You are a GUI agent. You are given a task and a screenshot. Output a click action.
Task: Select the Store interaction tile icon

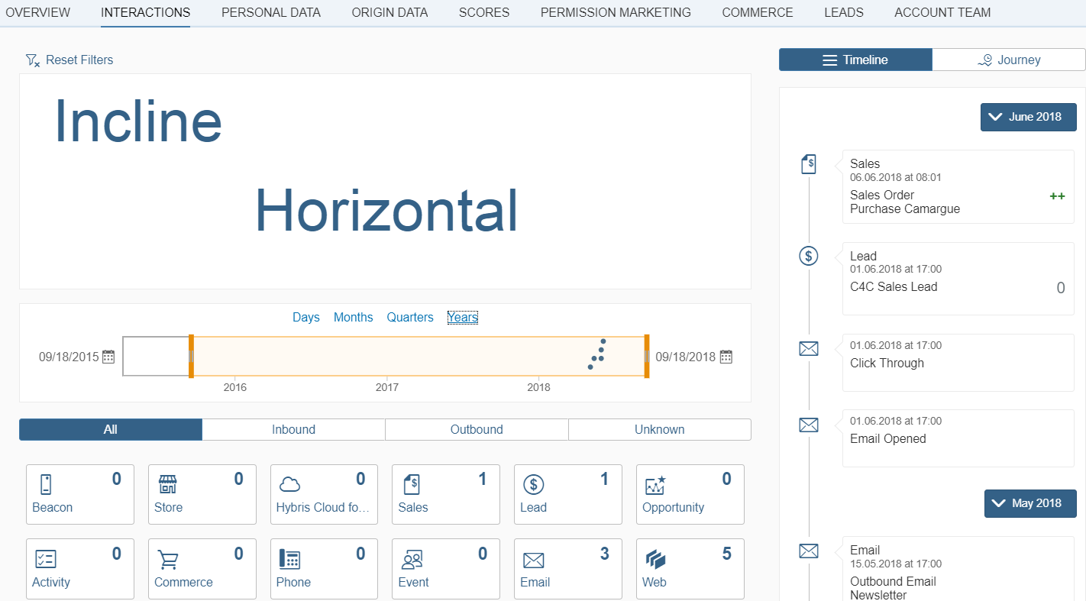click(x=168, y=485)
